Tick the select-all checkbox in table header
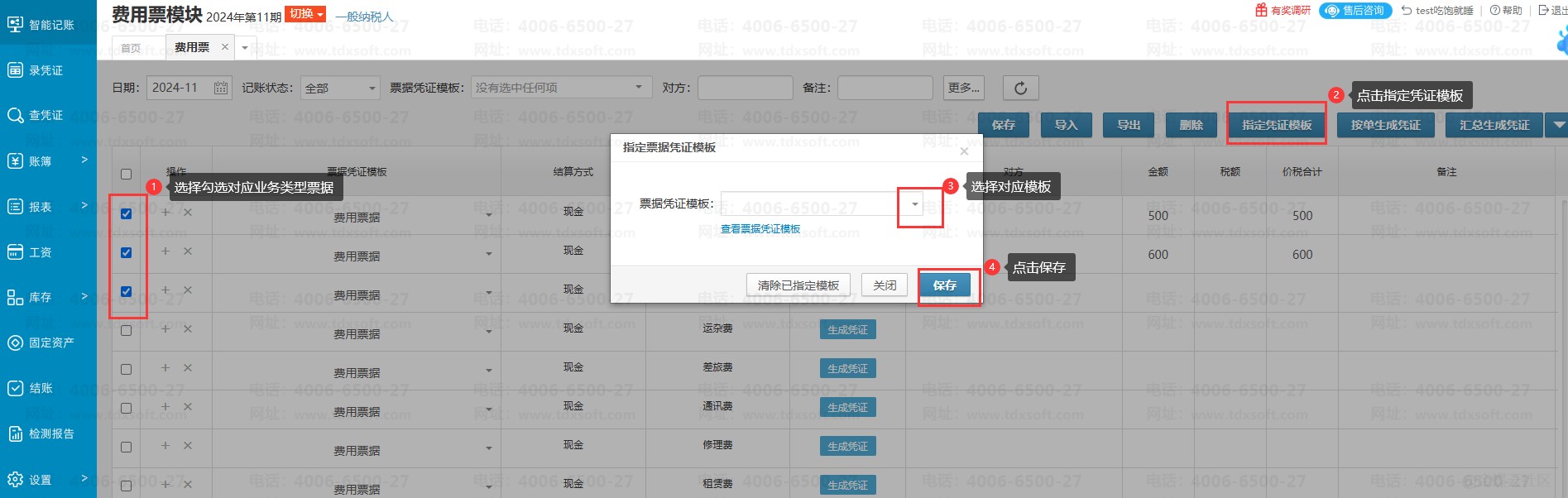The width and height of the screenshot is (1568, 498). 126,174
